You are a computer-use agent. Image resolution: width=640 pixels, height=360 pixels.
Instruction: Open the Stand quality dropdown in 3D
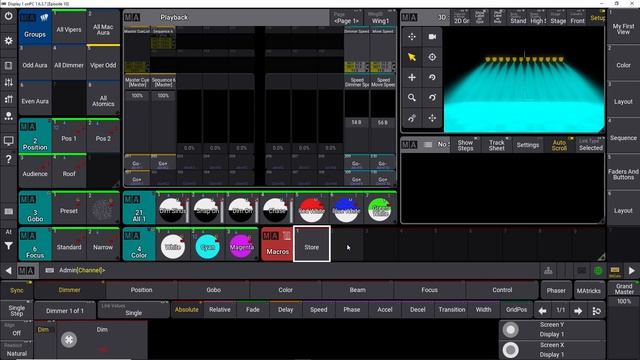point(518,18)
